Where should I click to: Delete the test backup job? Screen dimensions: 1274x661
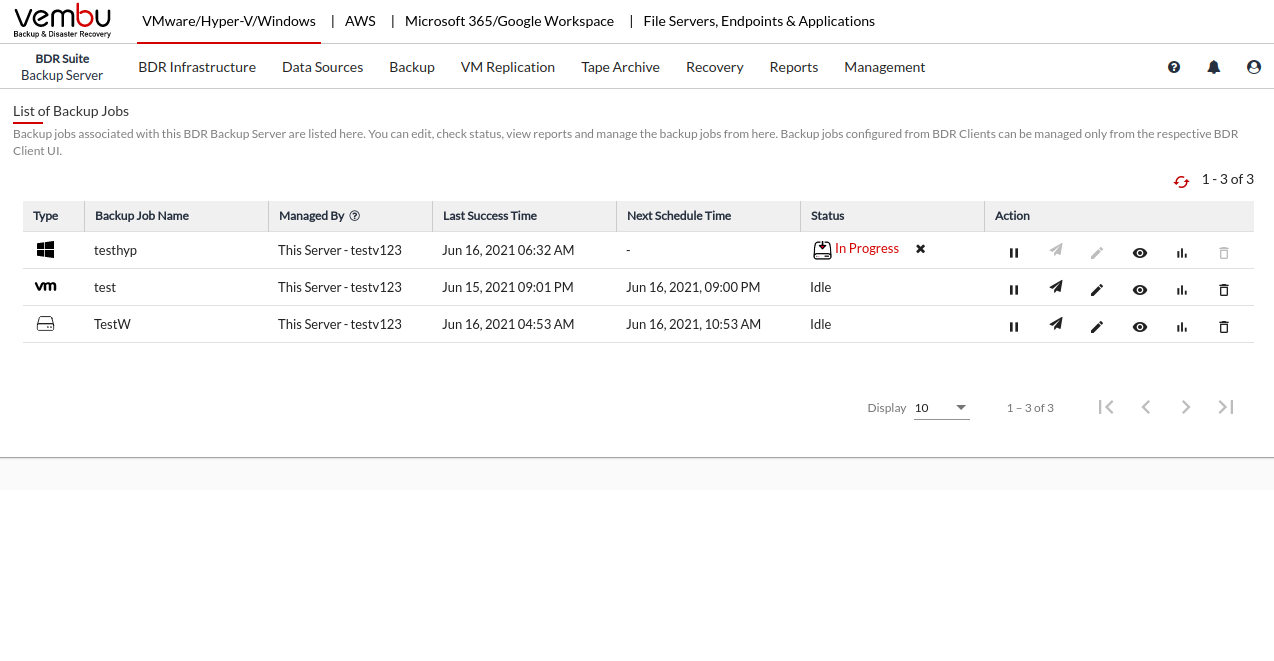coord(1223,289)
